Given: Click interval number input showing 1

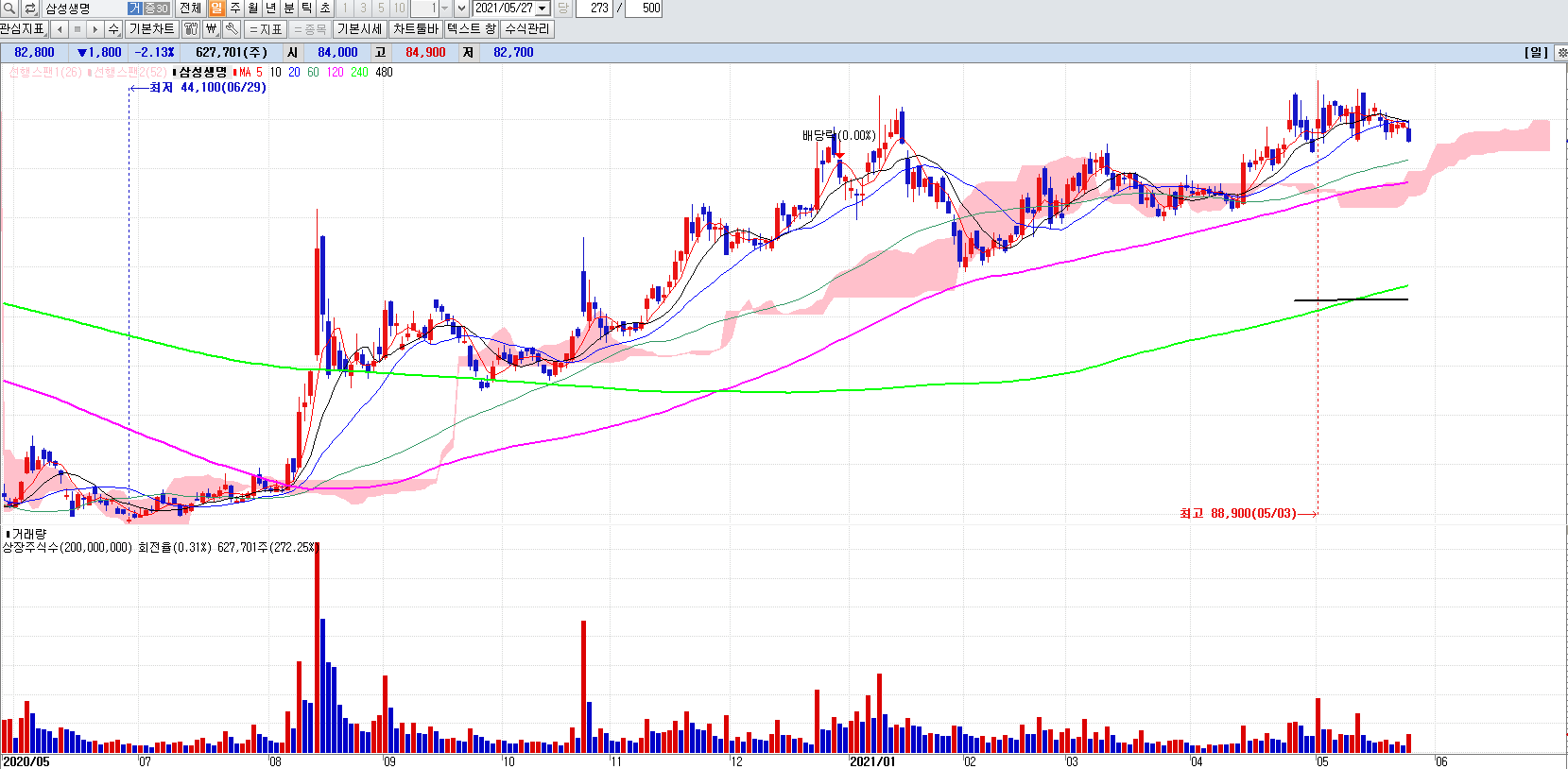Looking at the screenshot, I should tap(423, 9).
